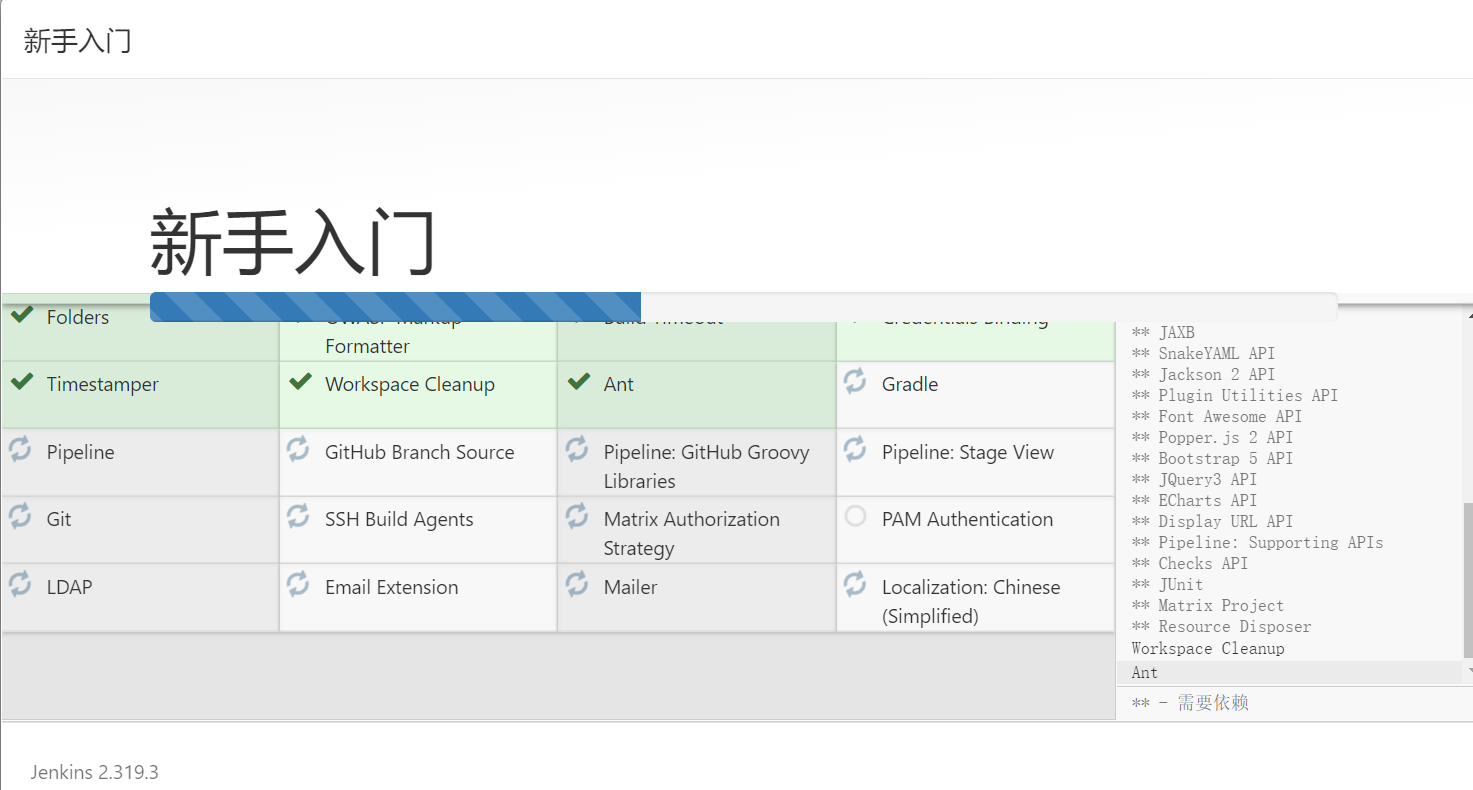The width and height of the screenshot is (1473, 790).
Task: Click the Pipeline: Stage View text
Action: [968, 452]
